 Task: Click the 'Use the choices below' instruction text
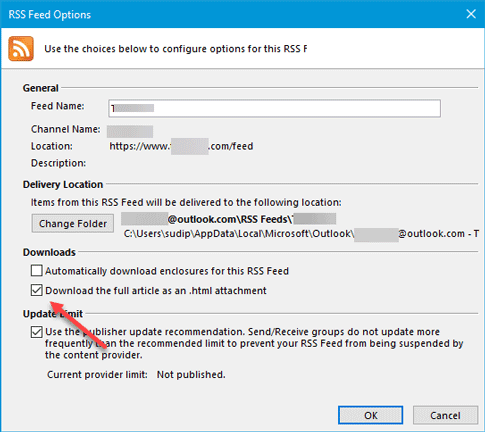176,49
